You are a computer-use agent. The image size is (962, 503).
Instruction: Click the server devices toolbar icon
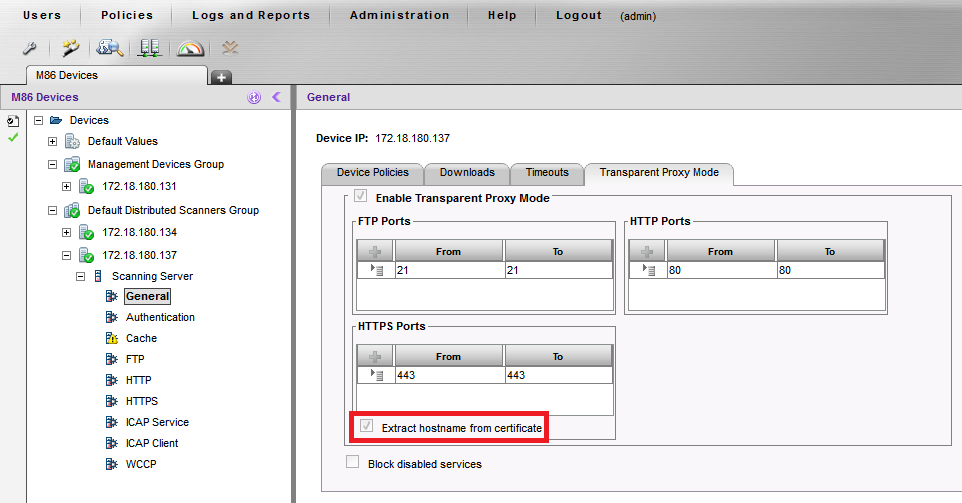(150, 48)
